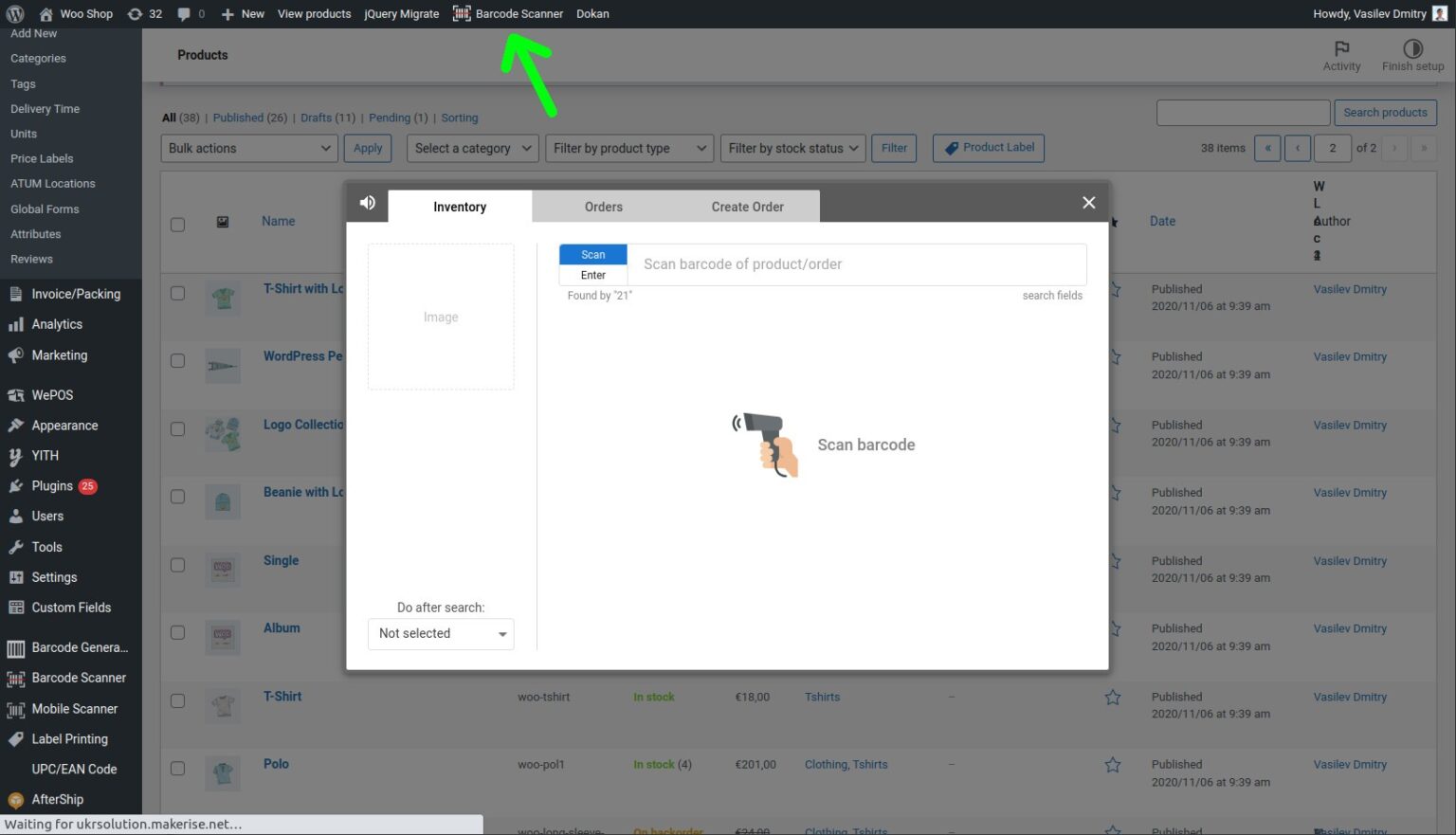
Task: Click the Search products button
Action: click(x=1385, y=112)
